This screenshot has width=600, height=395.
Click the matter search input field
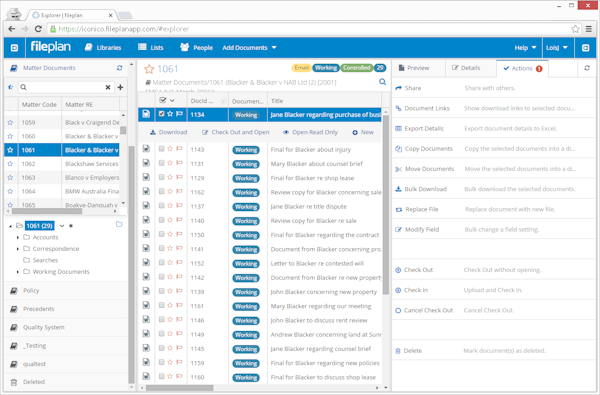tap(65, 87)
